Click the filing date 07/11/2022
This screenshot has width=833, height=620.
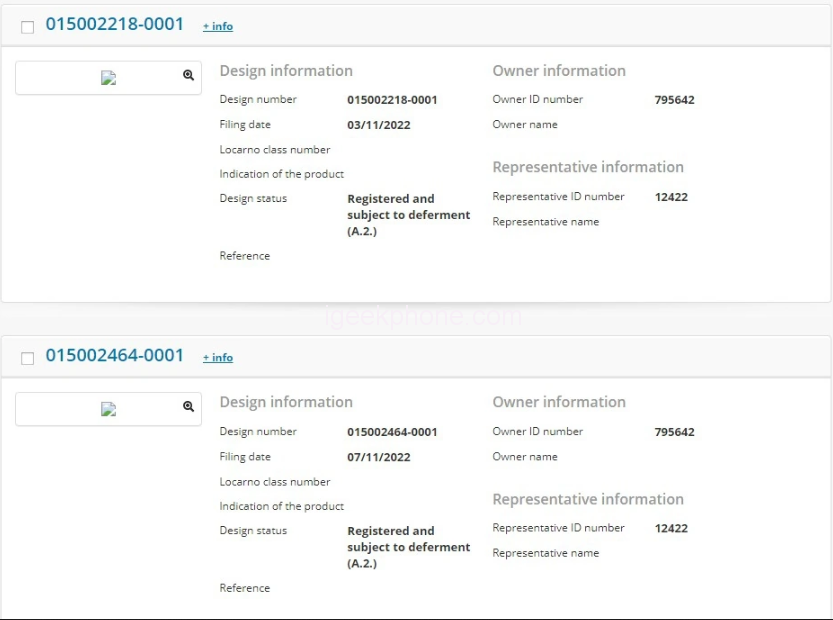378,457
